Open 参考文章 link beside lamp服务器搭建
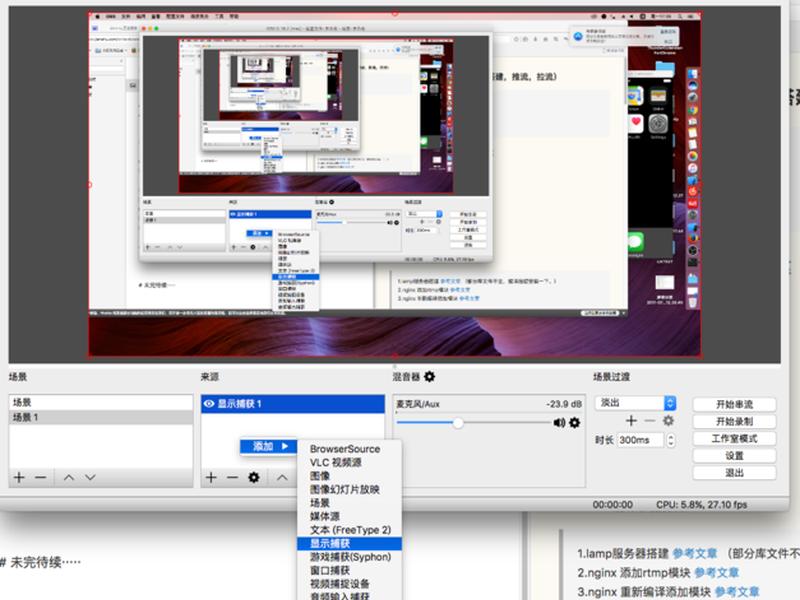 [x=694, y=554]
